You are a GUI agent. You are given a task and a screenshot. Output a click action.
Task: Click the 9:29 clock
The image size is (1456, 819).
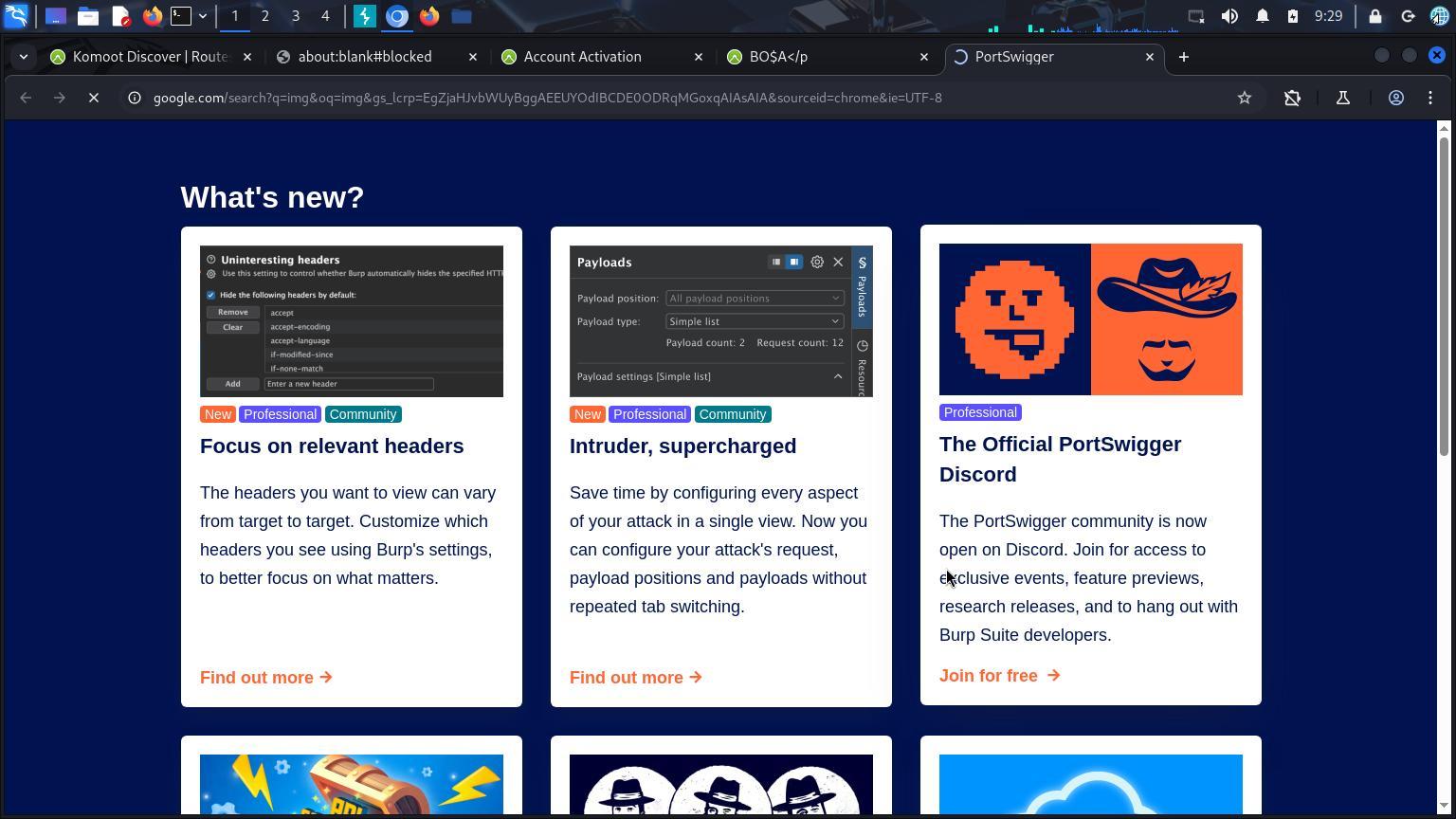tap(1329, 16)
